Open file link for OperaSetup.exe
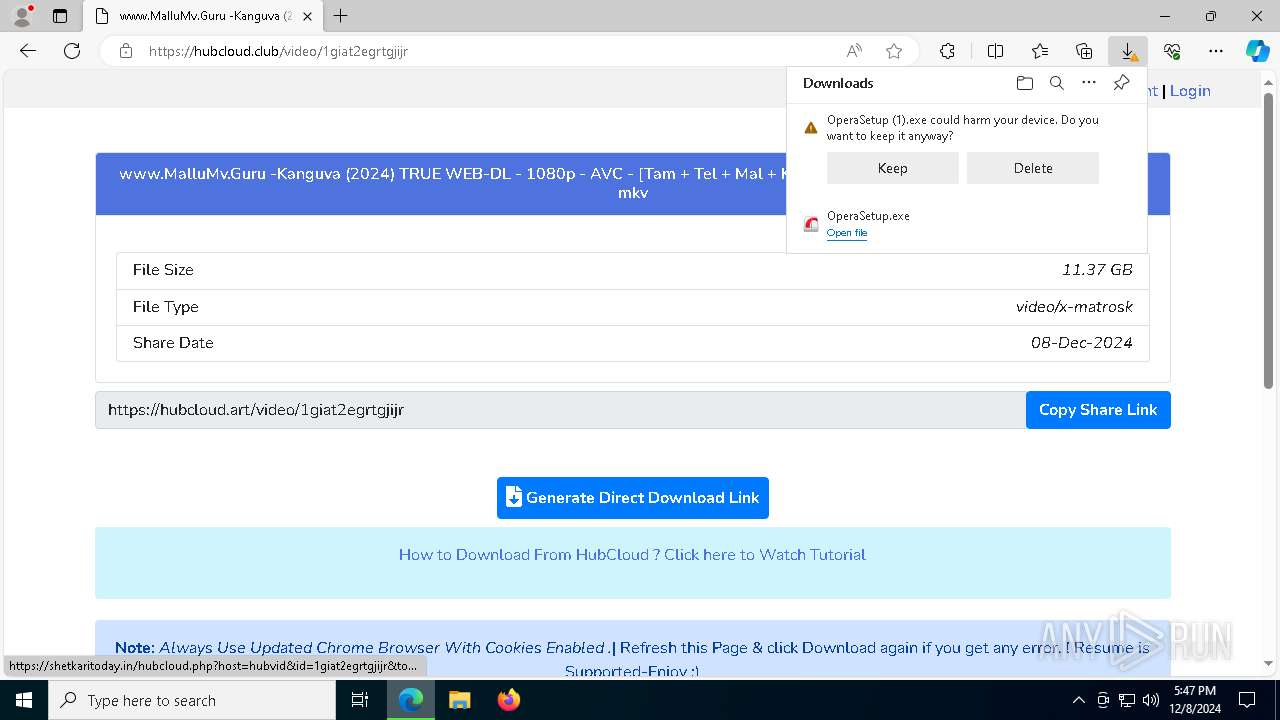Image resolution: width=1280 pixels, height=720 pixels. coord(847,233)
